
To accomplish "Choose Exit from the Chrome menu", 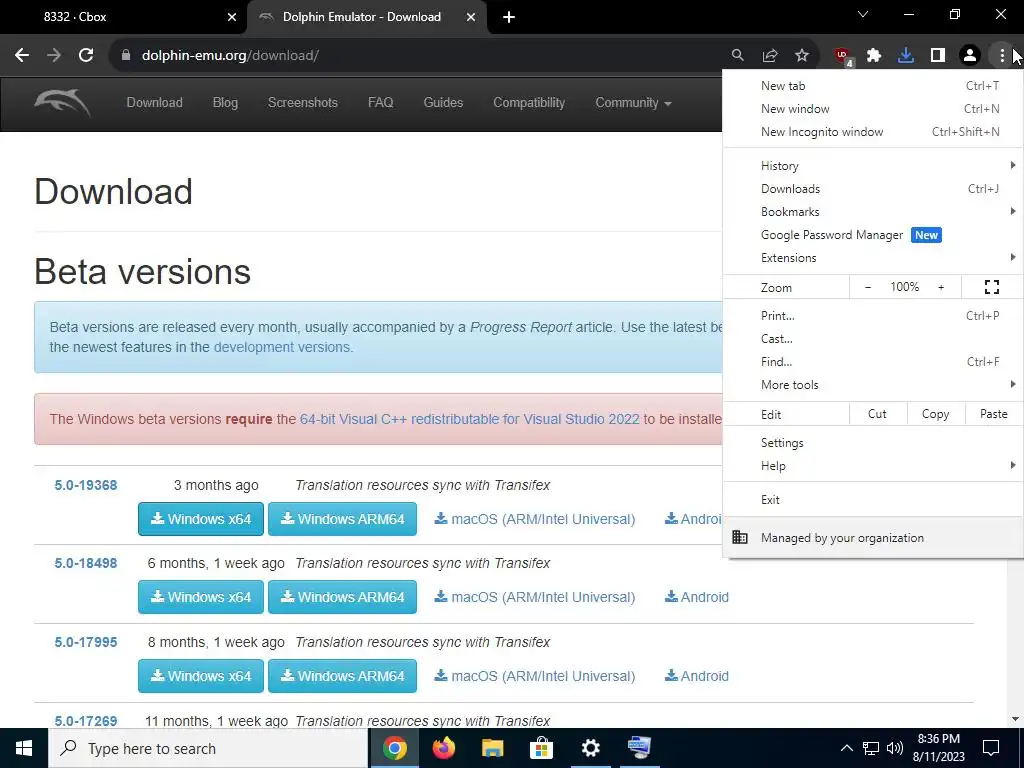I will click(873, 500).
